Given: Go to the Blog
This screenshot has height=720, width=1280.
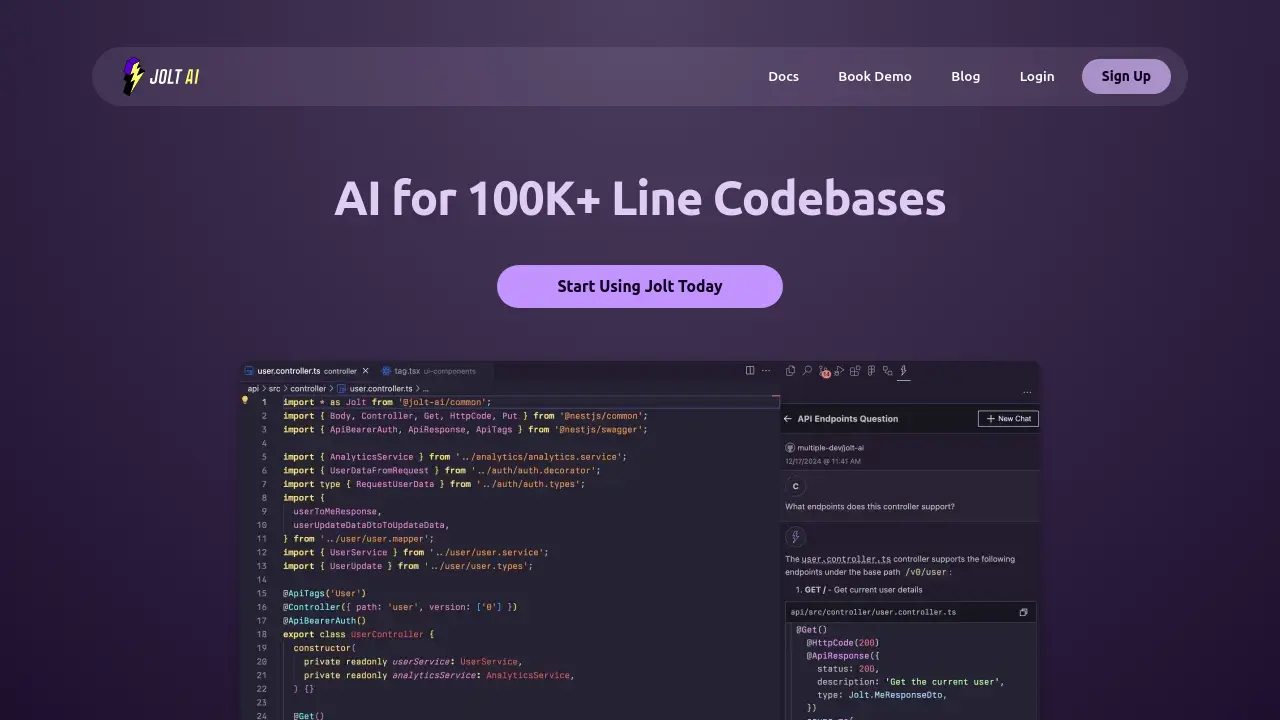Looking at the screenshot, I should point(966,76).
